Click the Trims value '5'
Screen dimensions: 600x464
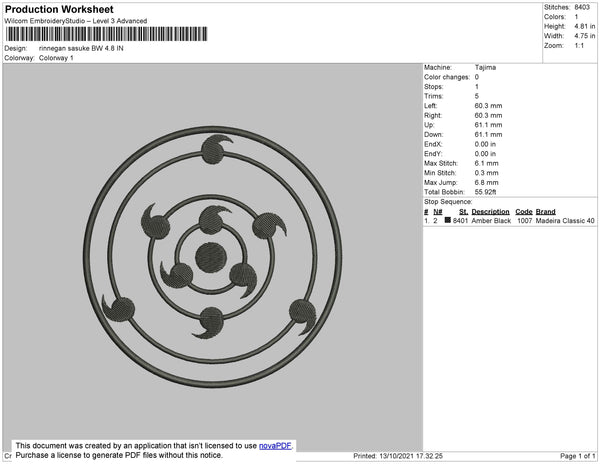(476, 96)
